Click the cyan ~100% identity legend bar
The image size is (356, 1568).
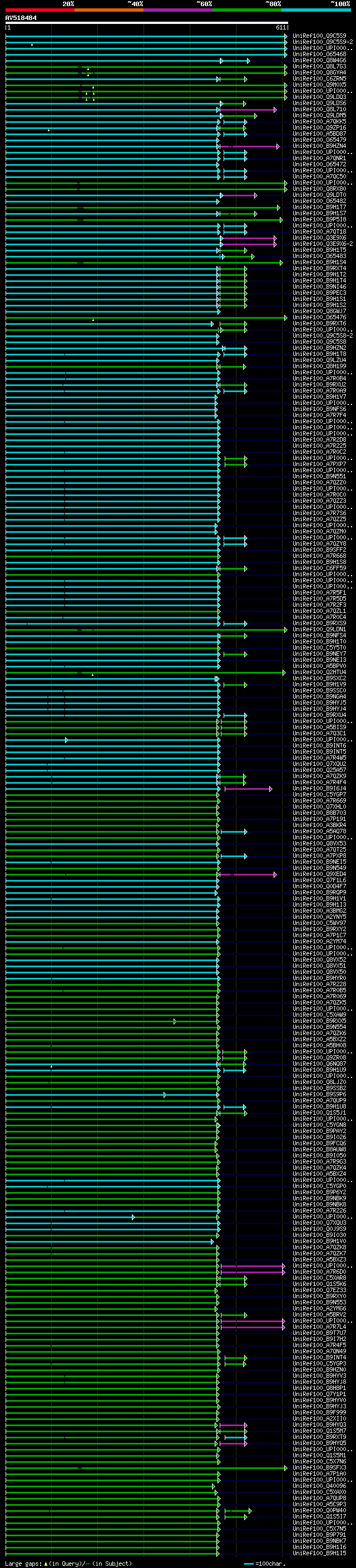click(316, 10)
